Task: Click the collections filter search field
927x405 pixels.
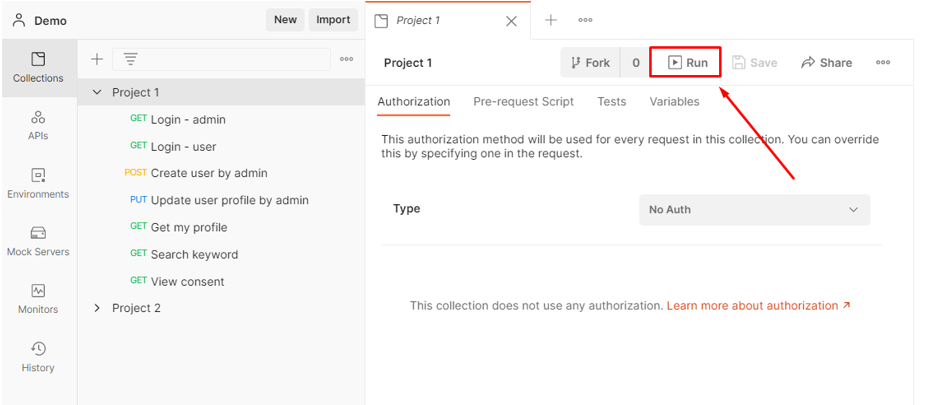Action: coord(230,59)
